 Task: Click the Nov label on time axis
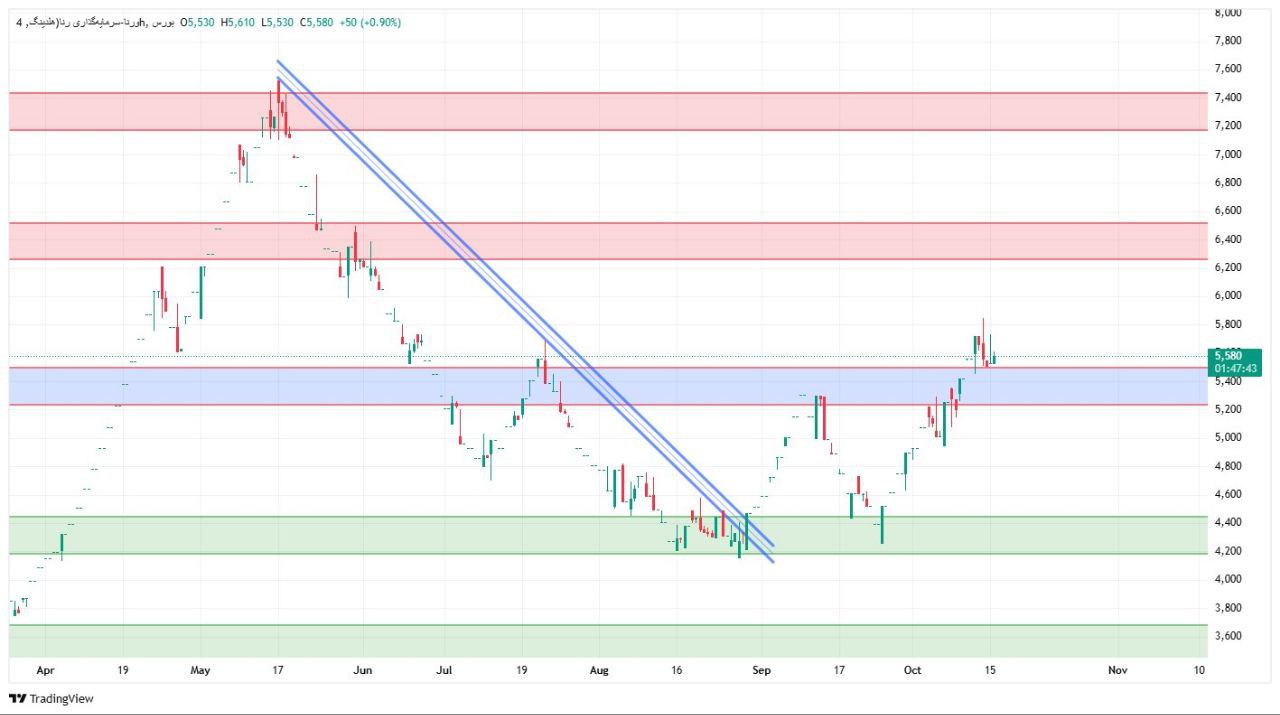pos(1118,670)
